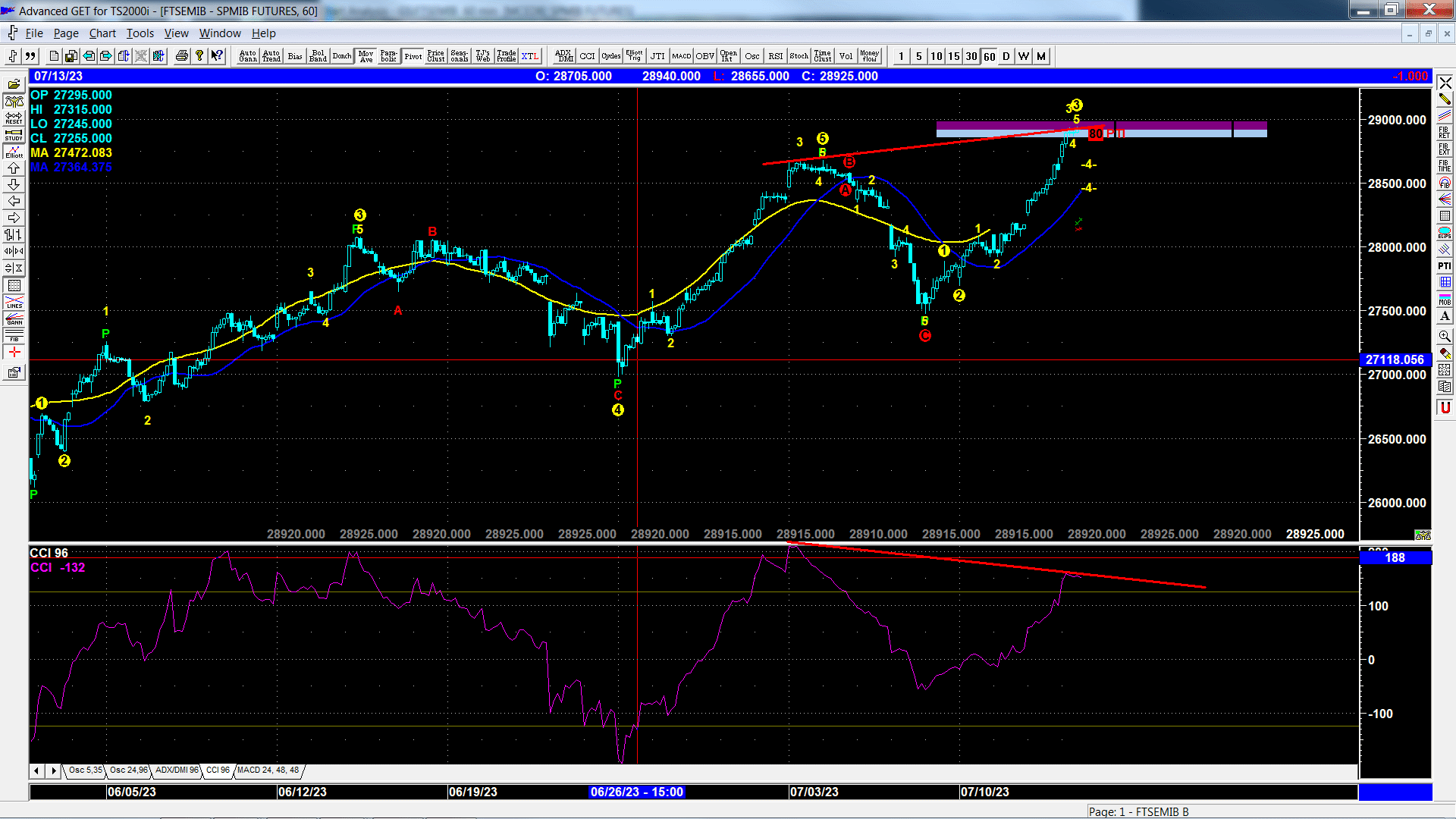
Task: Add the RSI indicator
Action: (776, 56)
